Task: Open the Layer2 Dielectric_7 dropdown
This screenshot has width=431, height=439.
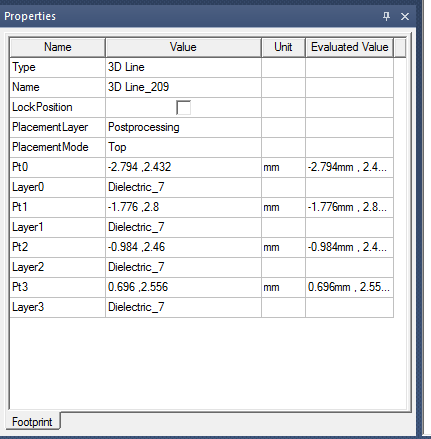Action: click(x=183, y=267)
